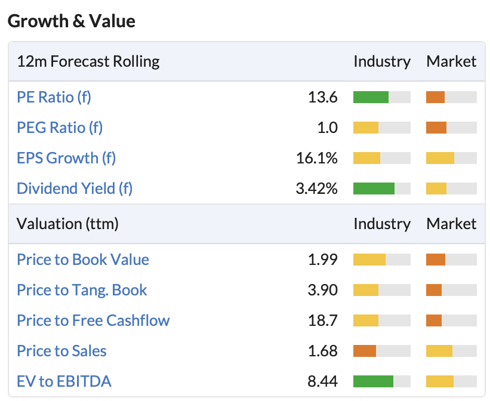Open the PE Ratio (f) link

point(54,97)
